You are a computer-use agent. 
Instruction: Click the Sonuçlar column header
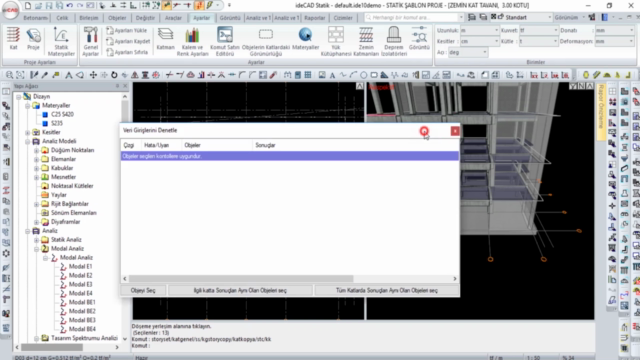tap(265, 145)
